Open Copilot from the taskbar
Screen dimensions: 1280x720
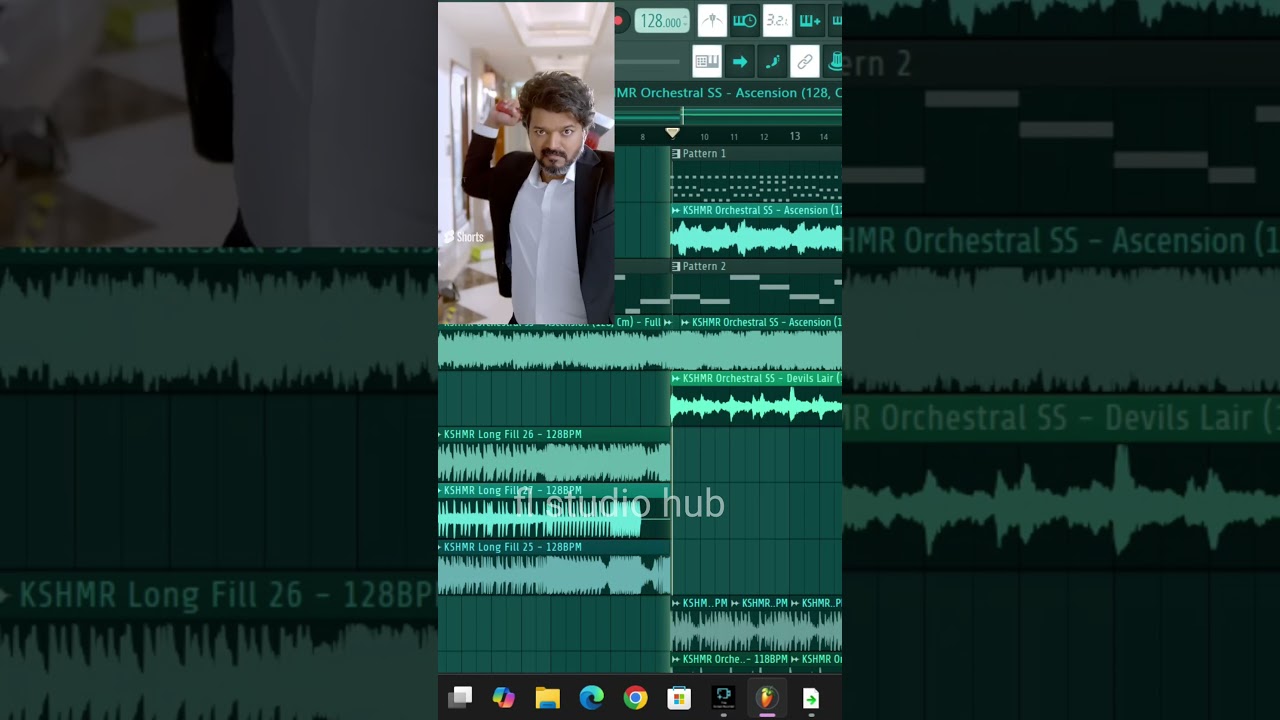[x=504, y=698]
